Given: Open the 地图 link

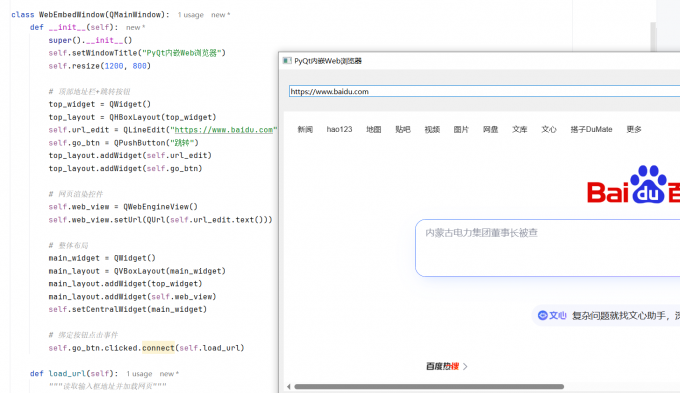Looking at the screenshot, I should [373, 129].
